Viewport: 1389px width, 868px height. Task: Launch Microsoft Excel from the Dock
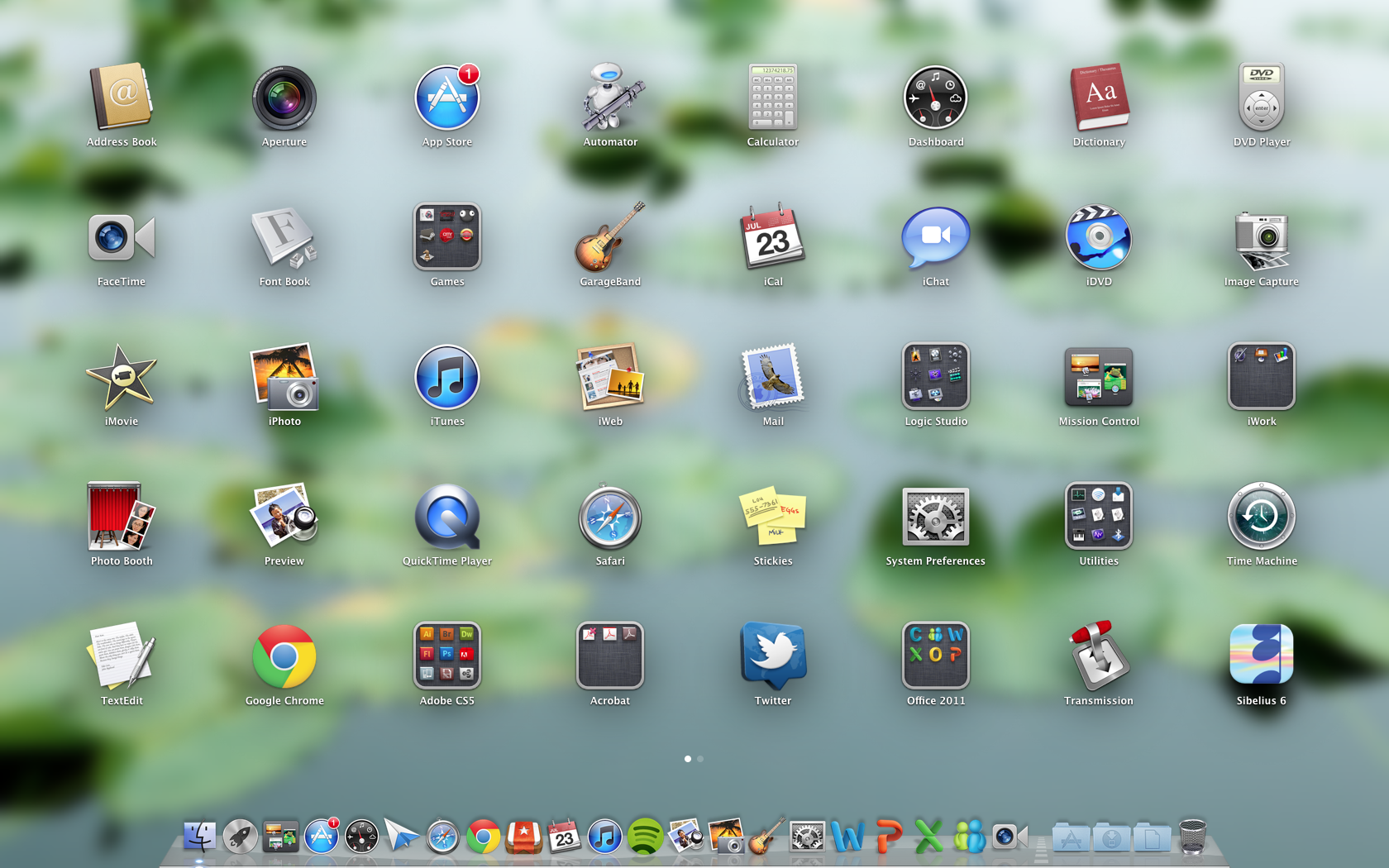pos(928,837)
